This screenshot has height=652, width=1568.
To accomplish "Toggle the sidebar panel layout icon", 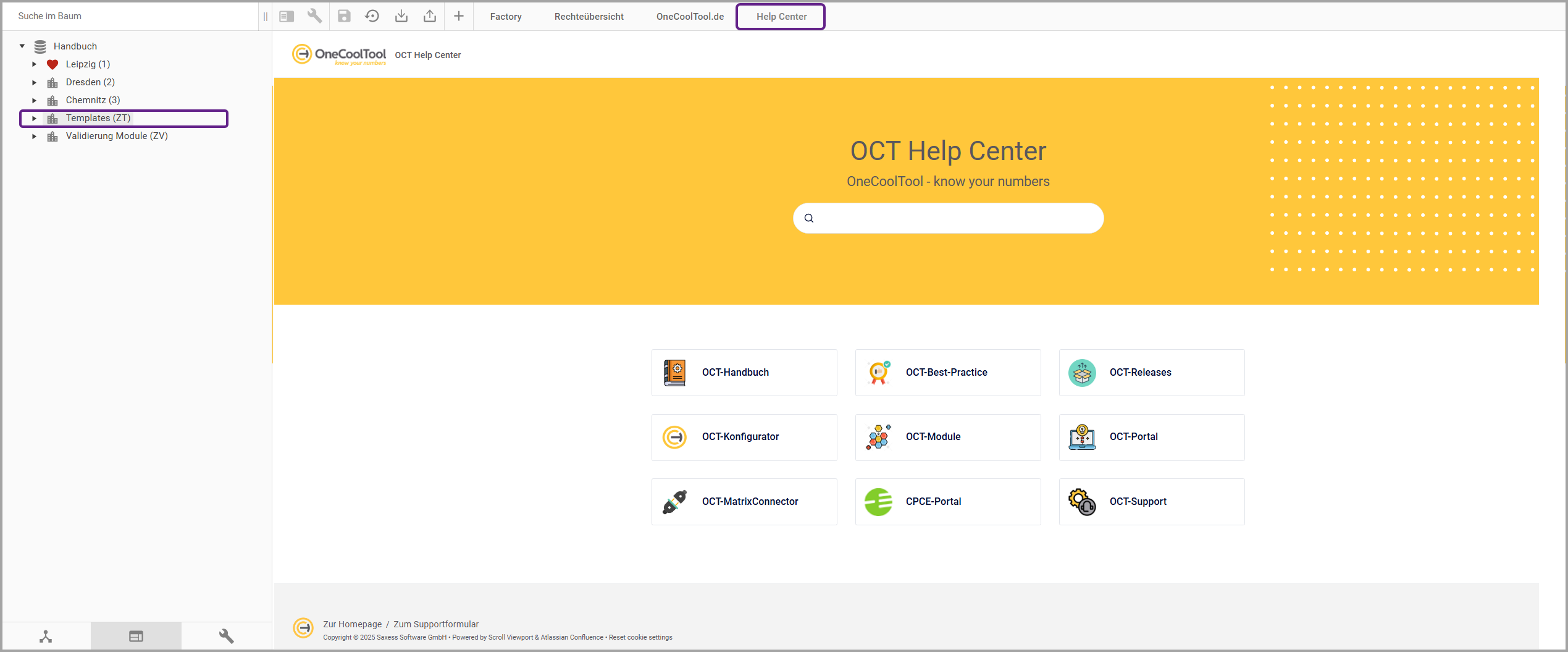I will pos(287,16).
